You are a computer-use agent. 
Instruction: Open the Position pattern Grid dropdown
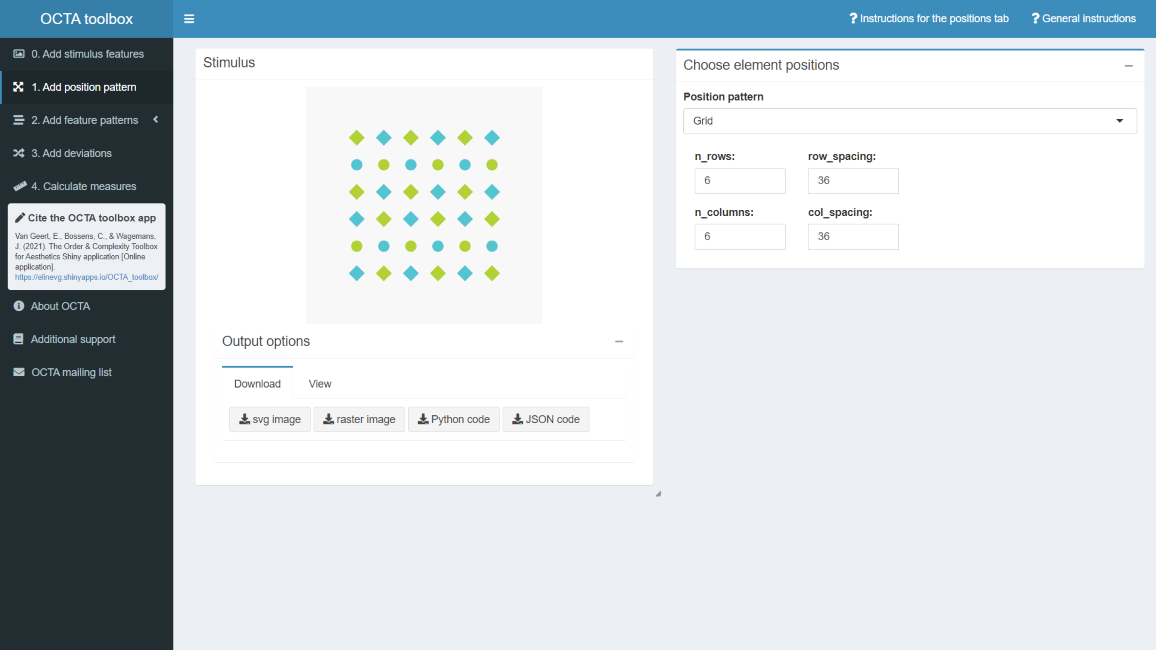tap(909, 121)
